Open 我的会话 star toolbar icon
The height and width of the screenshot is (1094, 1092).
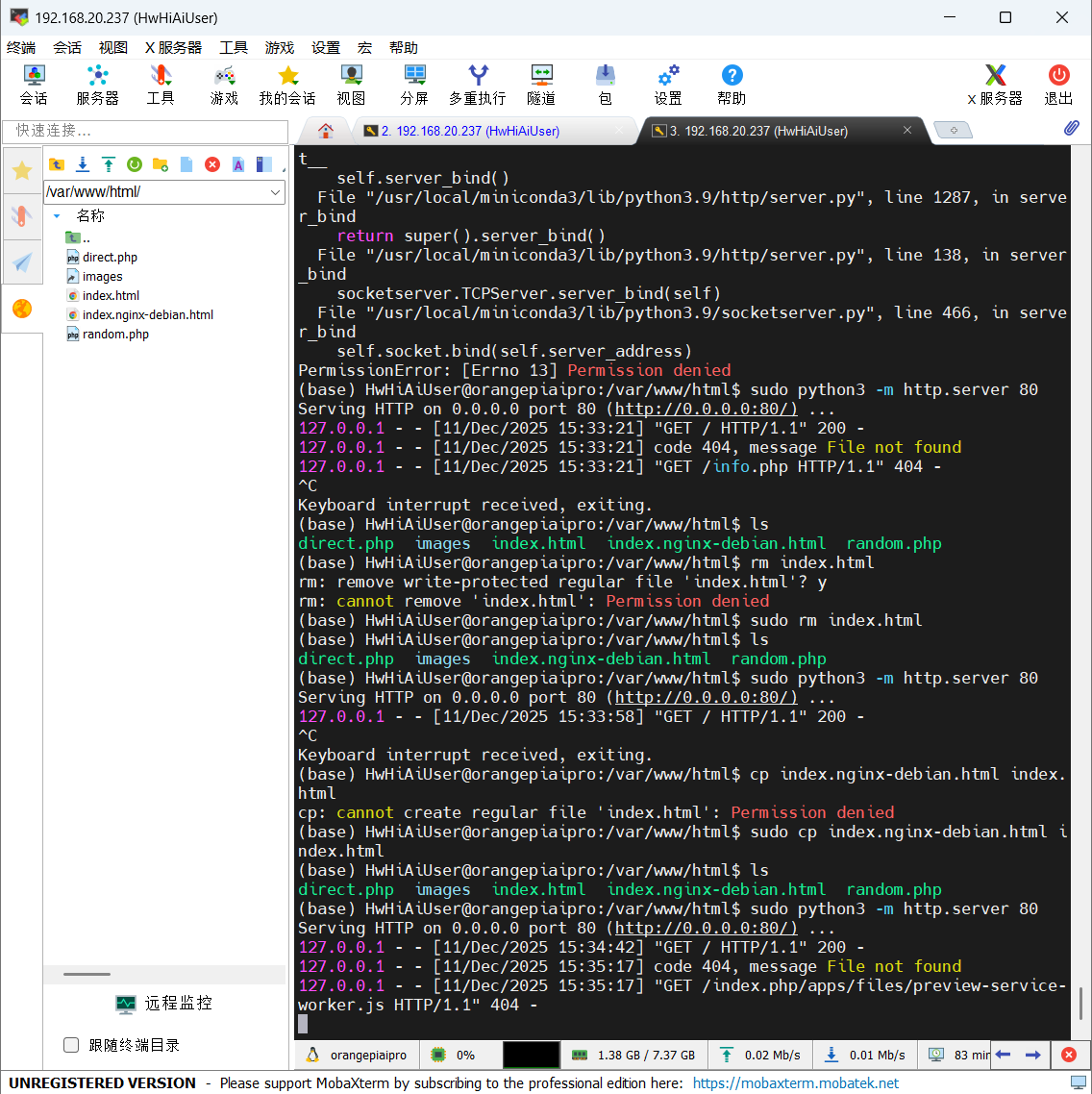[x=287, y=86]
